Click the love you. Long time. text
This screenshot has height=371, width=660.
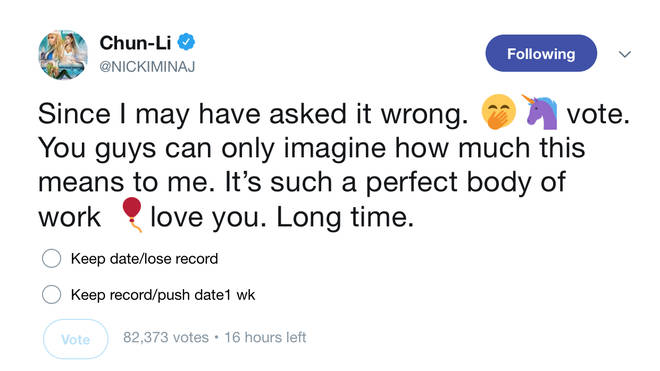(x=282, y=218)
